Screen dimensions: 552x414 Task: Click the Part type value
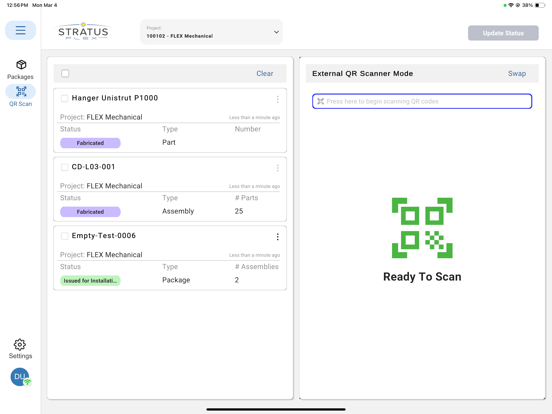coord(169,142)
